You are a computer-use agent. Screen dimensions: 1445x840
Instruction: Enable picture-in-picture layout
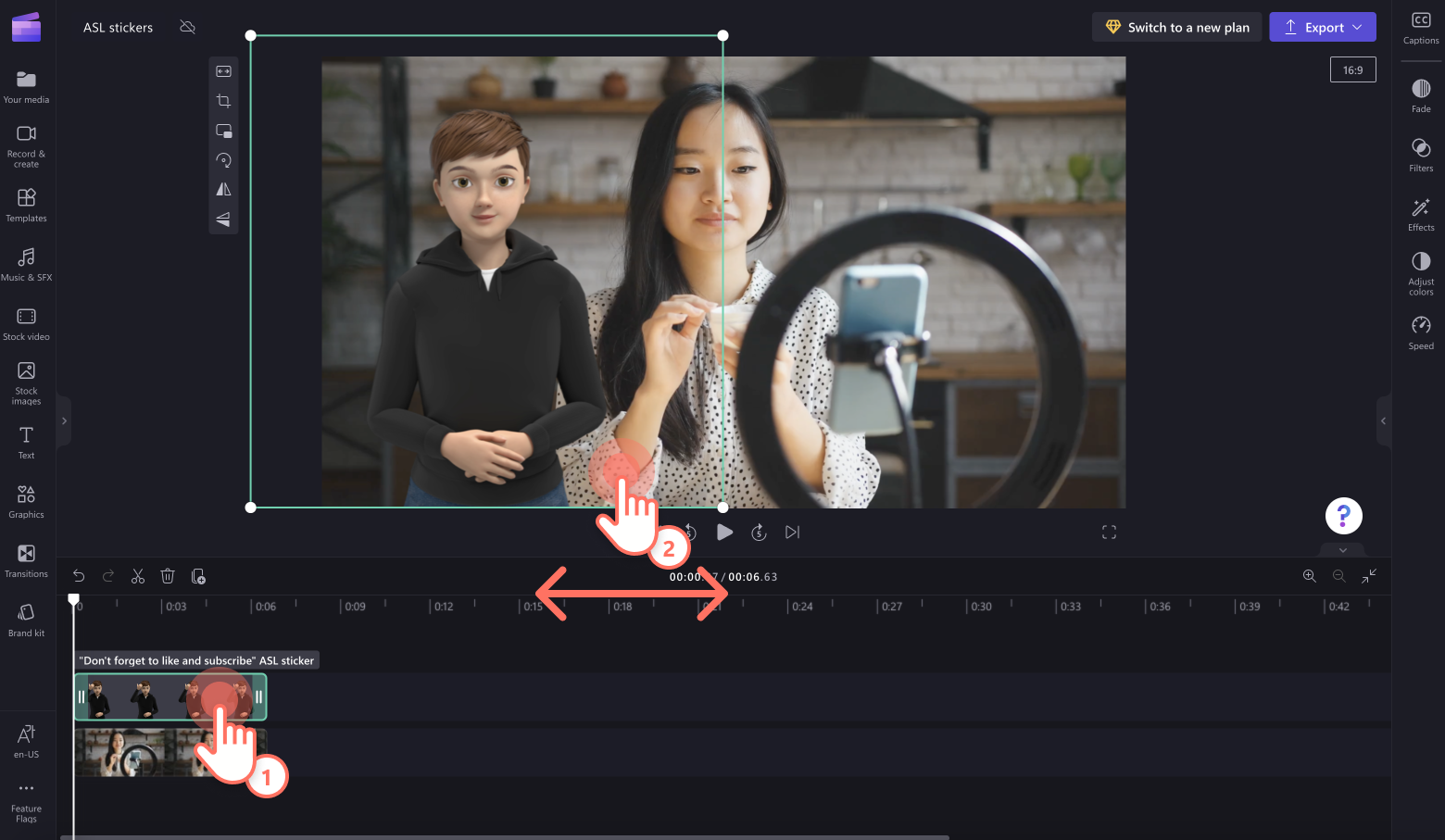coord(223,131)
